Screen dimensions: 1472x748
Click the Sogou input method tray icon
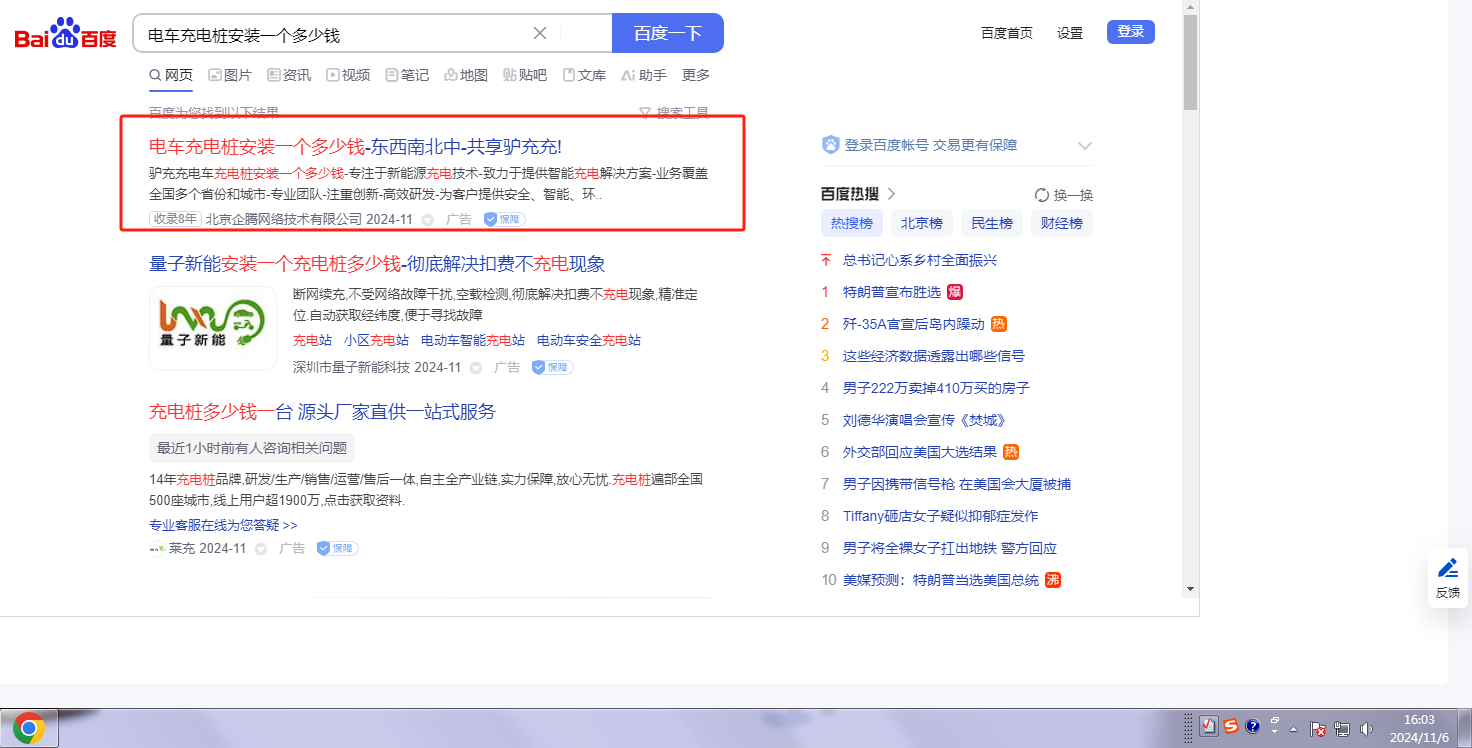point(1231,727)
